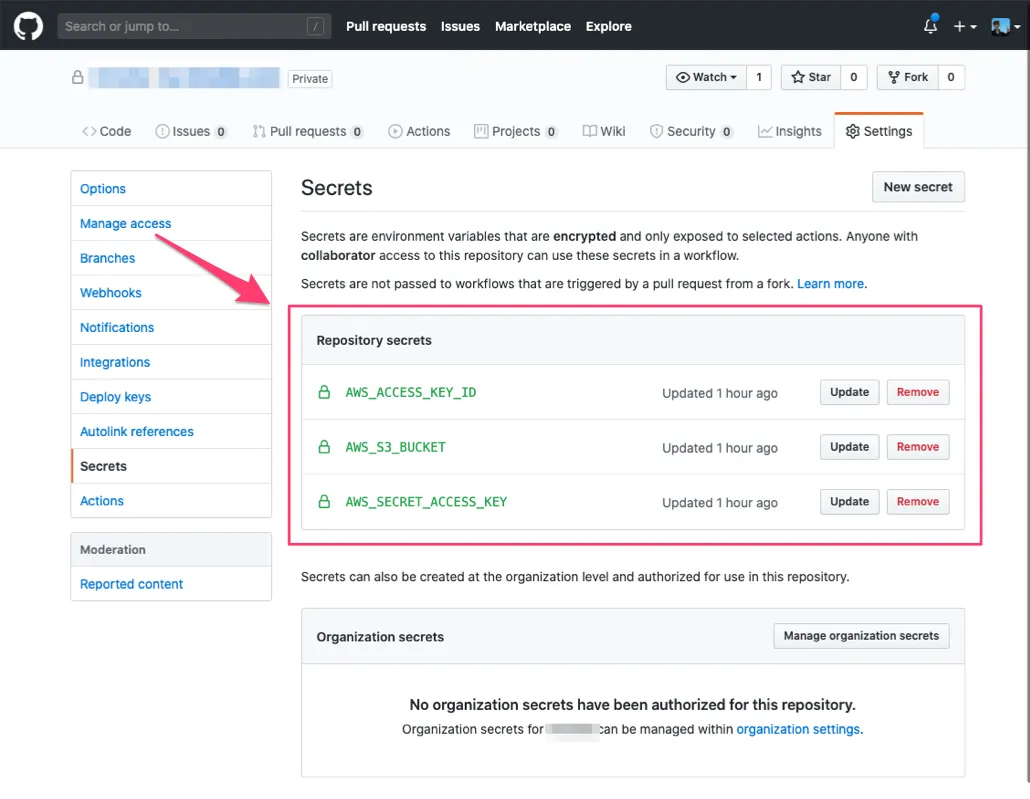Screen dimensions: 1030x799
Task: Expand the Watch dropdown
Action: pyautogui.click(x=706, y=77)
